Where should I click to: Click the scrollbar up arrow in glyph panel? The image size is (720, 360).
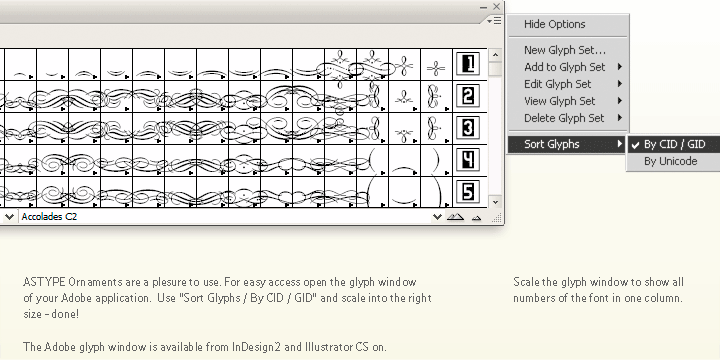(x=495, y=56)
